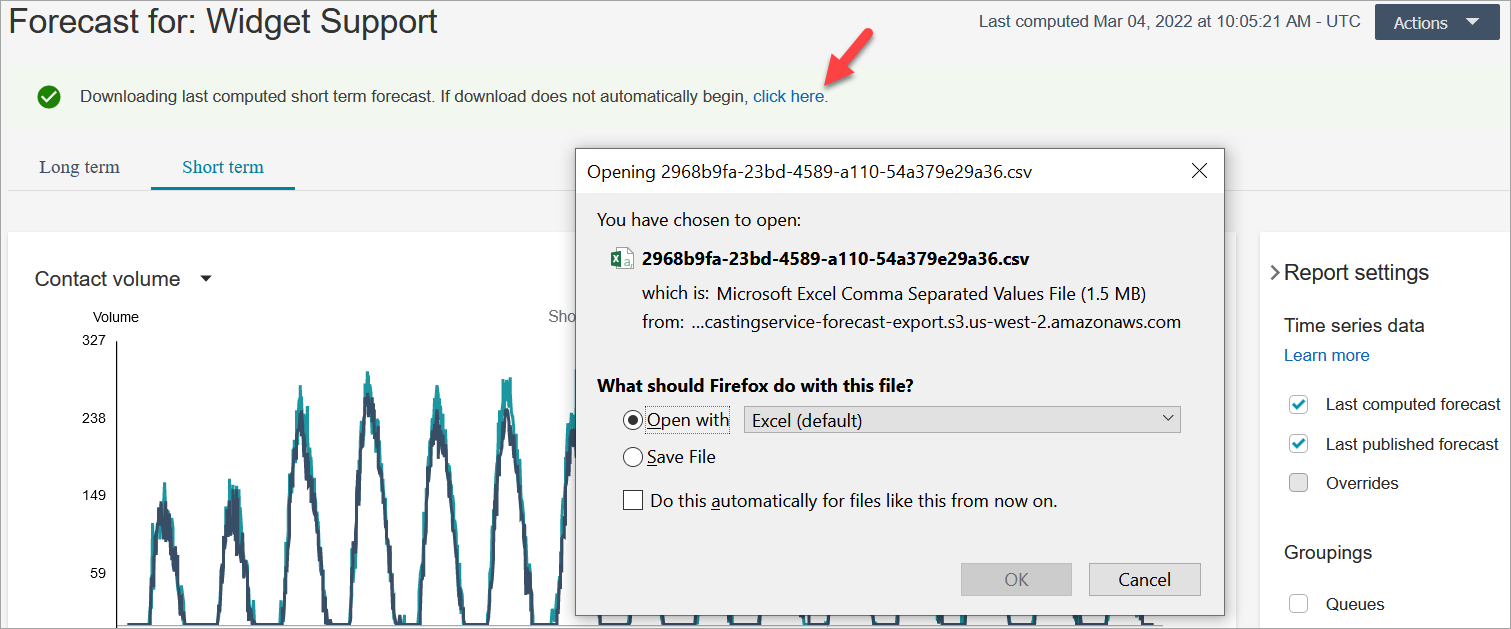Image resolution: width=1511 pixels, height=629 pixels.
Task: Select the Open with radio button
Action: coord(632,419)
